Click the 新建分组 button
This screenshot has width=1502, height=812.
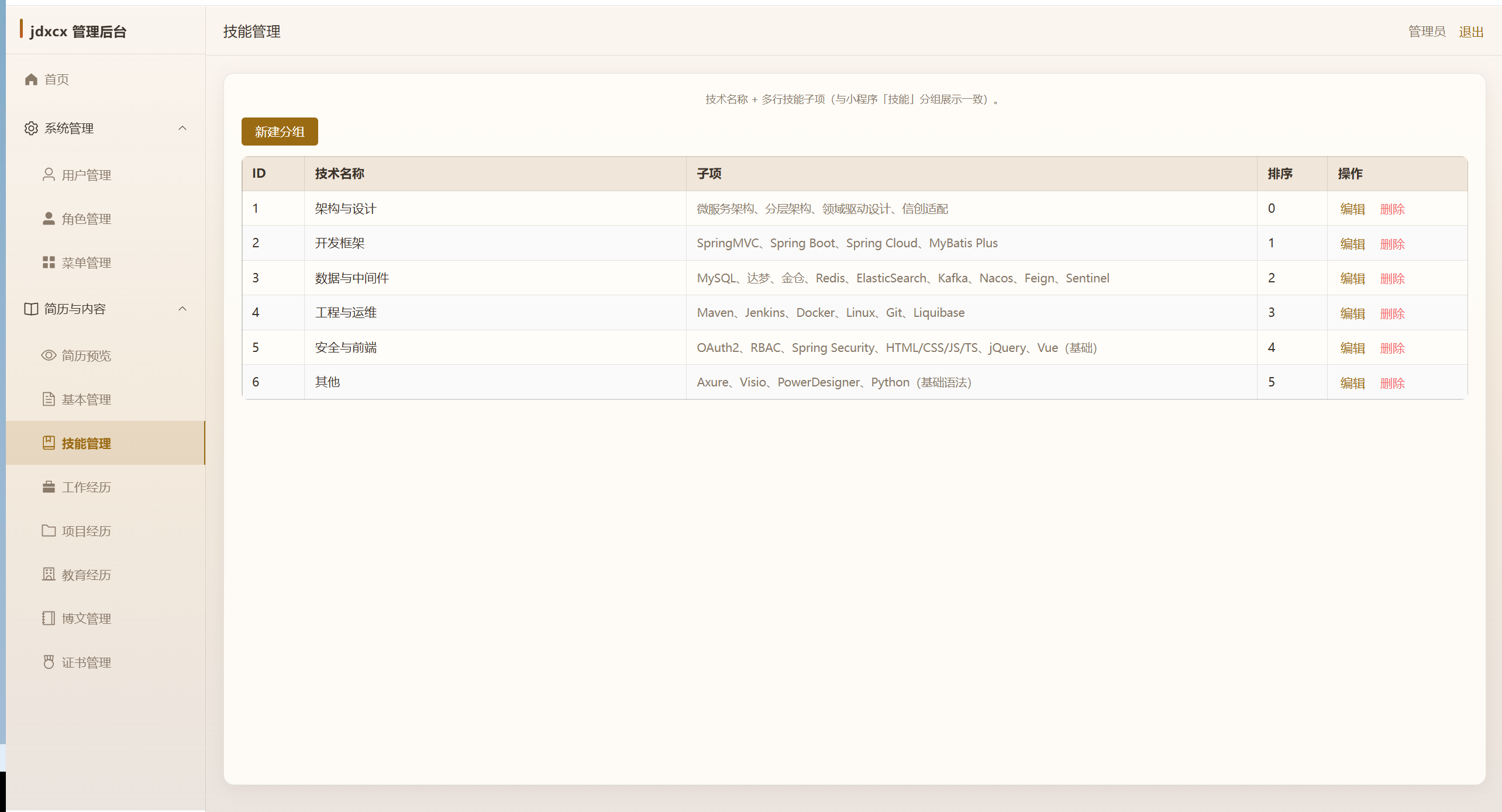280,132
